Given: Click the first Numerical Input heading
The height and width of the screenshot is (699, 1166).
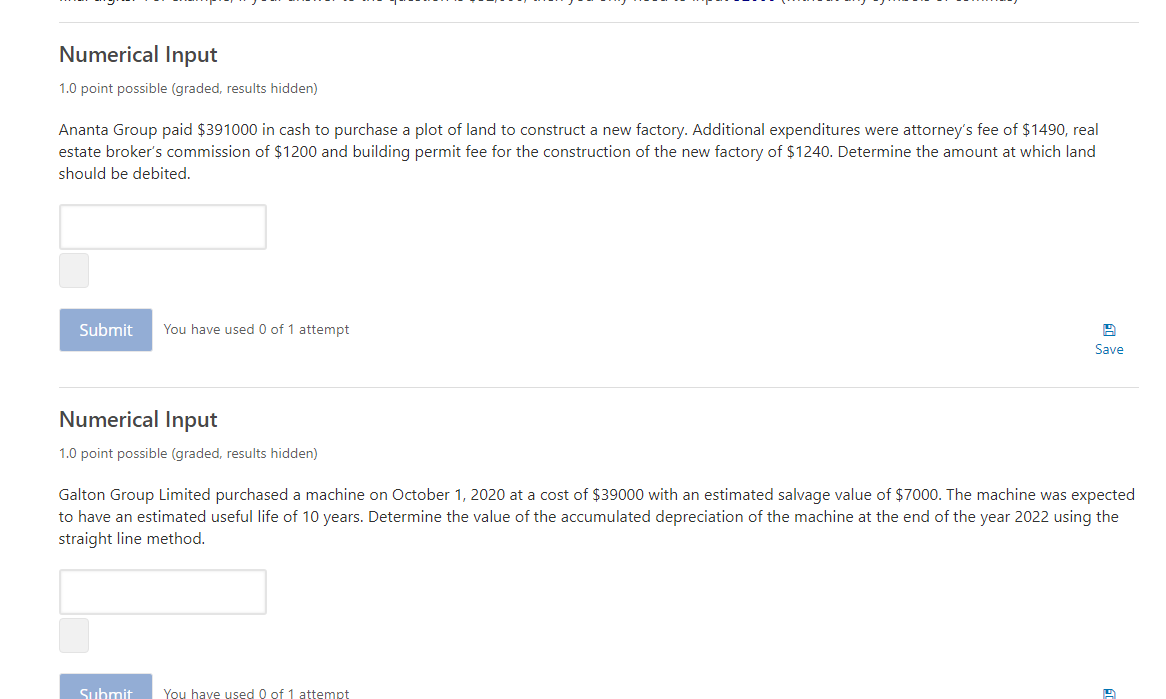Looking at the screenshot, I should (138, 54).
